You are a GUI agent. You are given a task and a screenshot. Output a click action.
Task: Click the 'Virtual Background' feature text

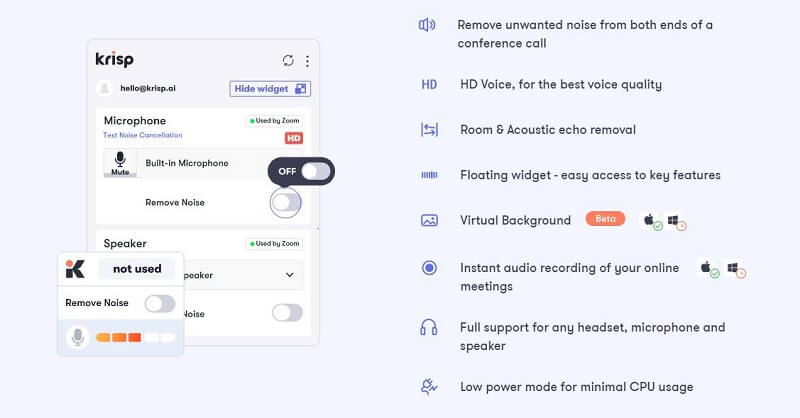tap(515, 220)
